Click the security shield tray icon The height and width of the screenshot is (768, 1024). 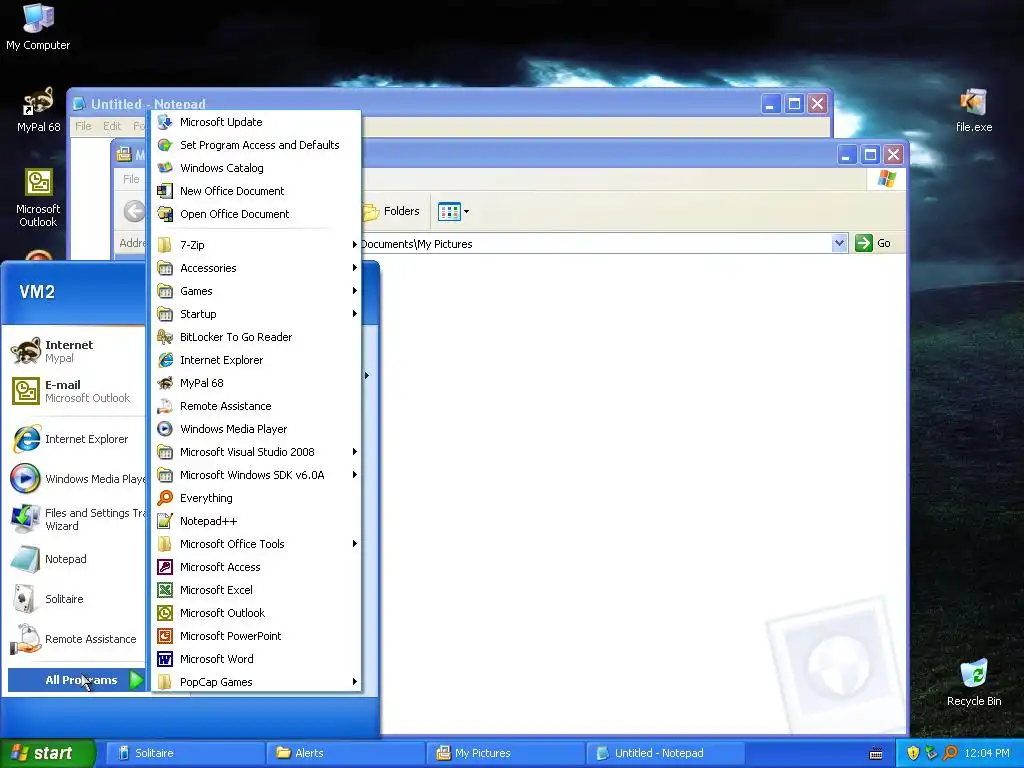point(913,753)
